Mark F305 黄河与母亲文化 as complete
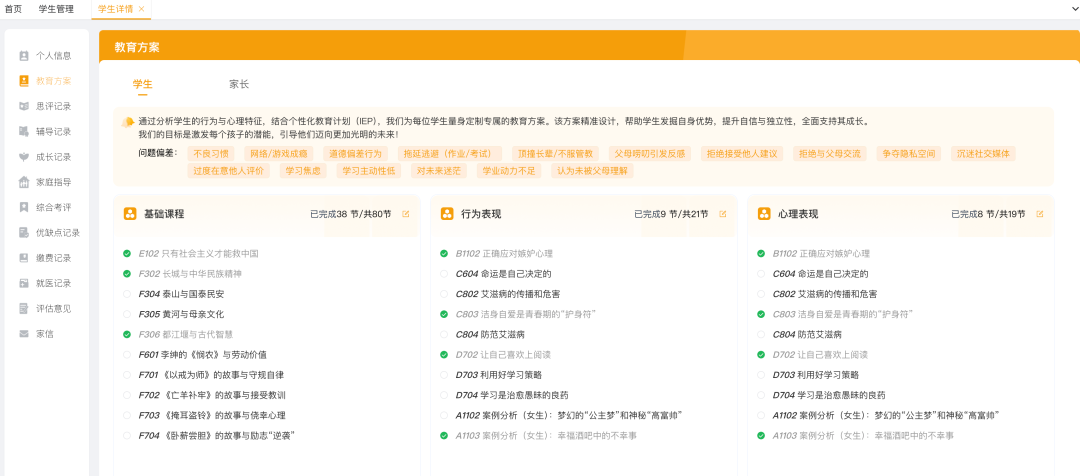 coord(127,314)
